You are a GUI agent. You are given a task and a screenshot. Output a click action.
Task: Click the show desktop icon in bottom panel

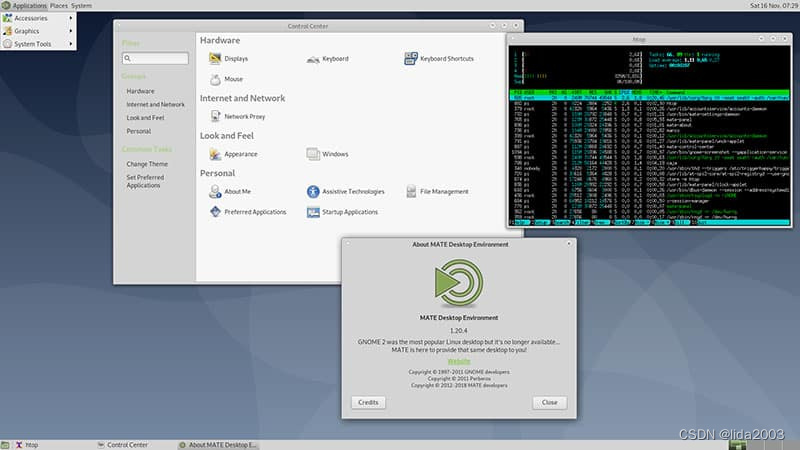pos(5,445)
